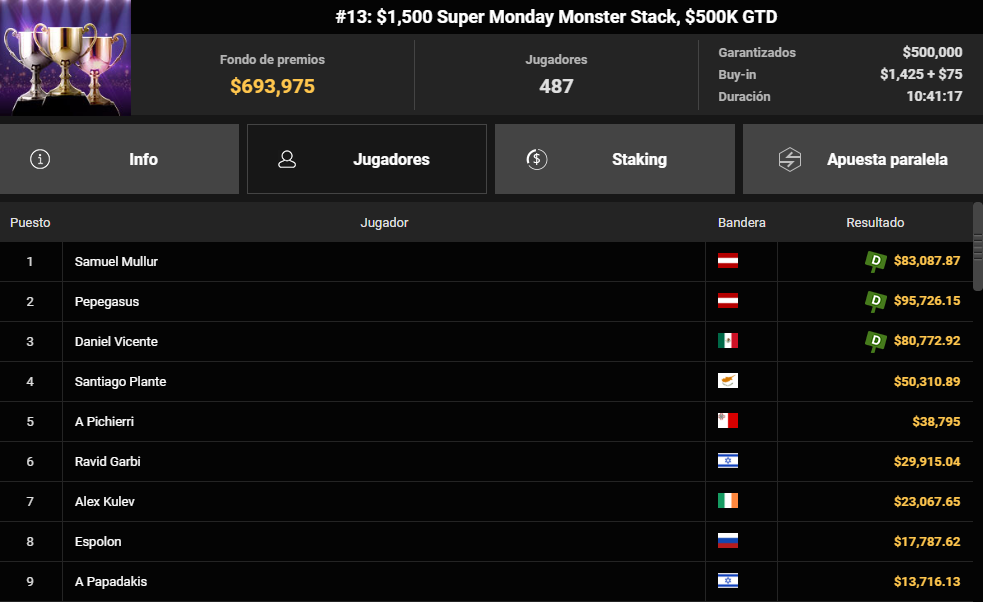
Task: Click the Jugadores person icon
Action: pos(287,159)
